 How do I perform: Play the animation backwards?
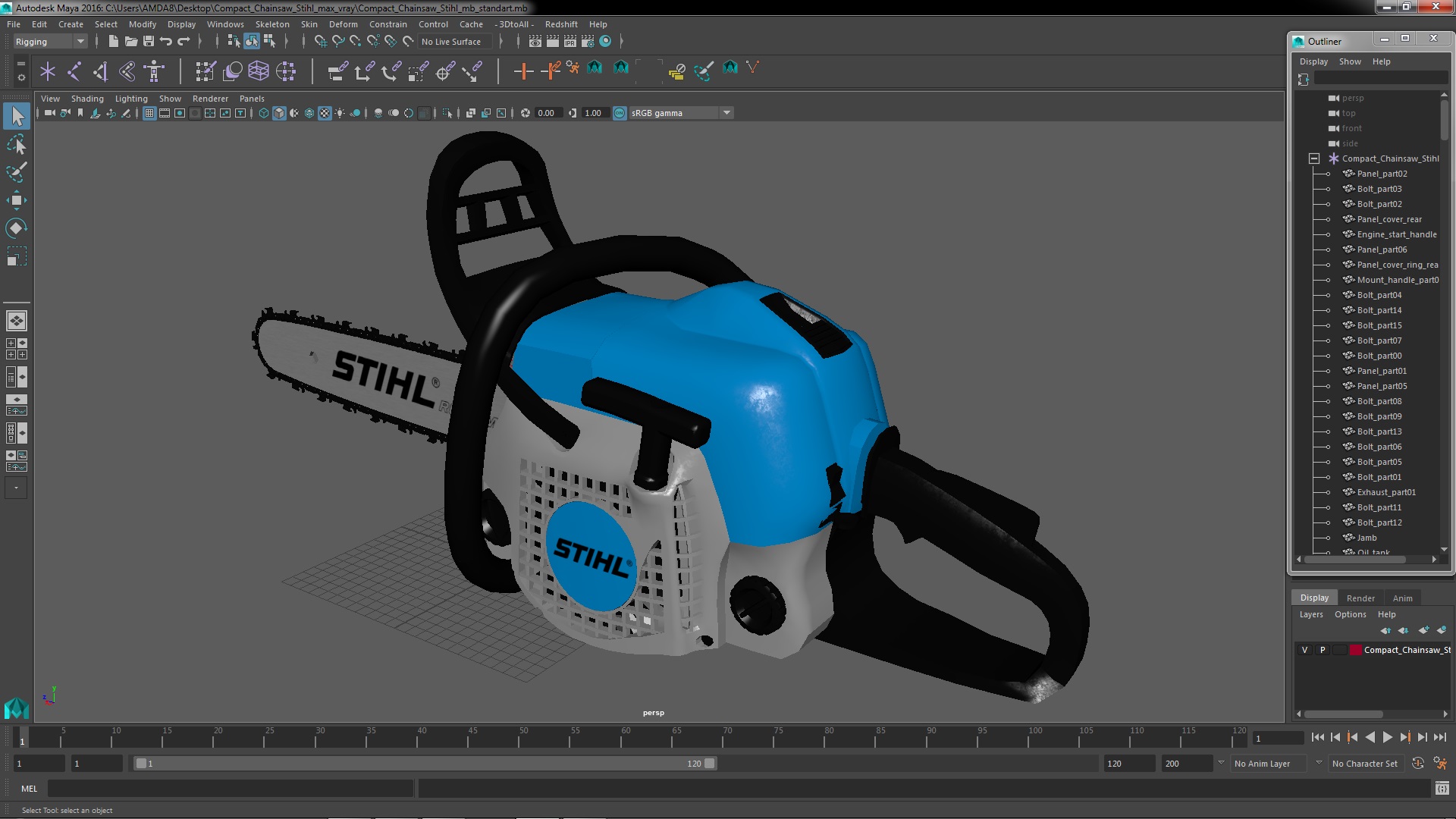[x=1370, y=737]
